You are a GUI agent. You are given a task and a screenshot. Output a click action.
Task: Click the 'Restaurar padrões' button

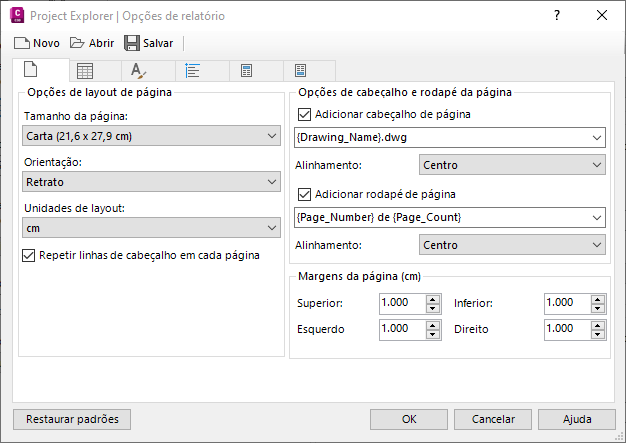[72, 419]
